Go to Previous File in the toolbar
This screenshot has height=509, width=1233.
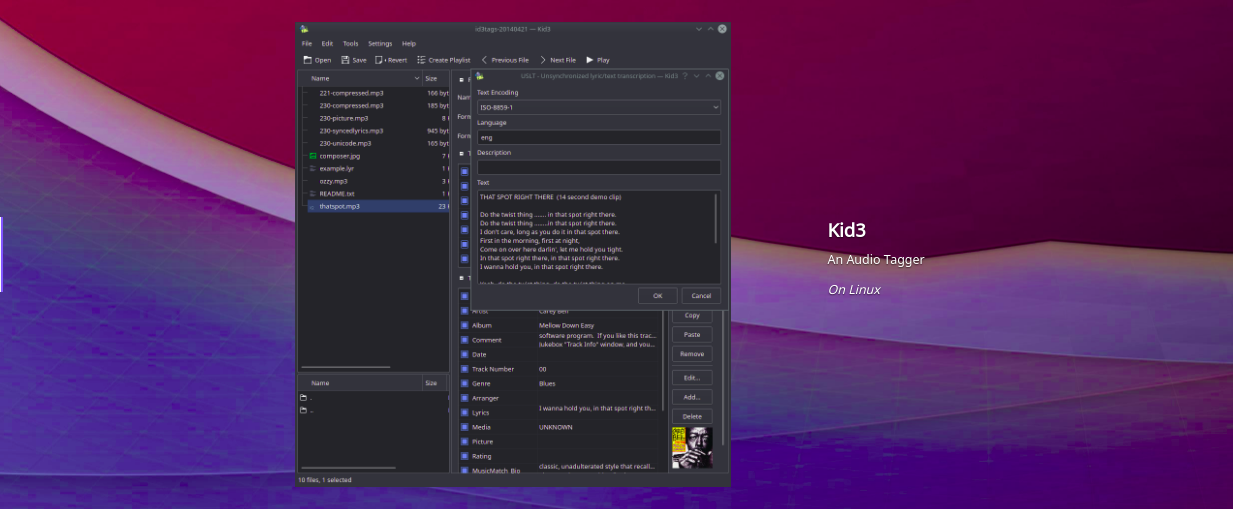[x=505, y=60]
